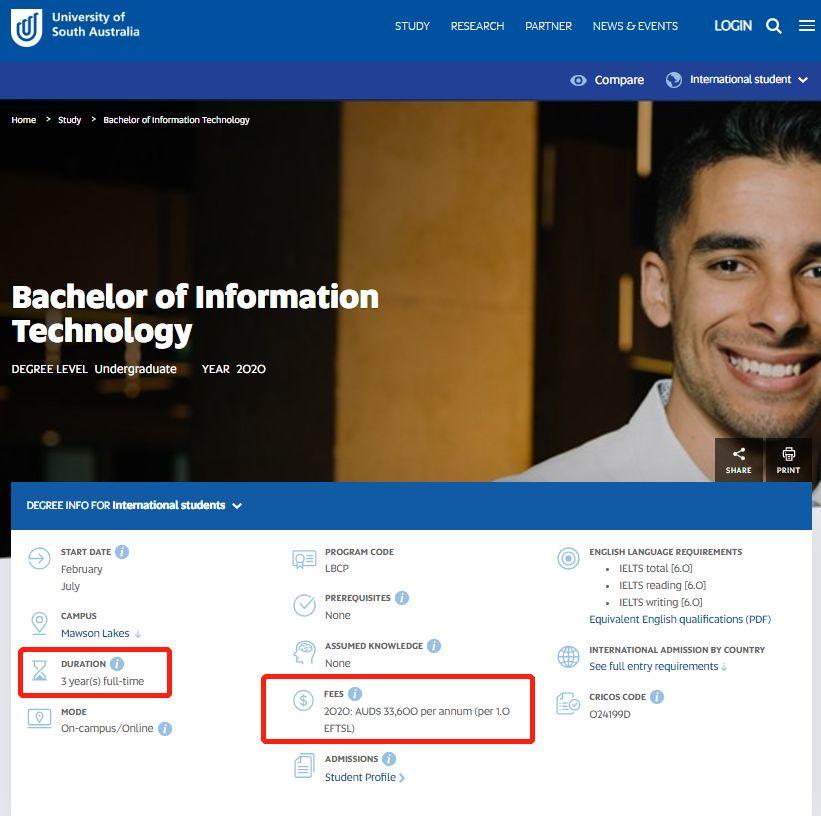Click the International Admission globe icon
Image resolution: width=821 pixels, height=816 pixels.
click(x=568, y=657)
